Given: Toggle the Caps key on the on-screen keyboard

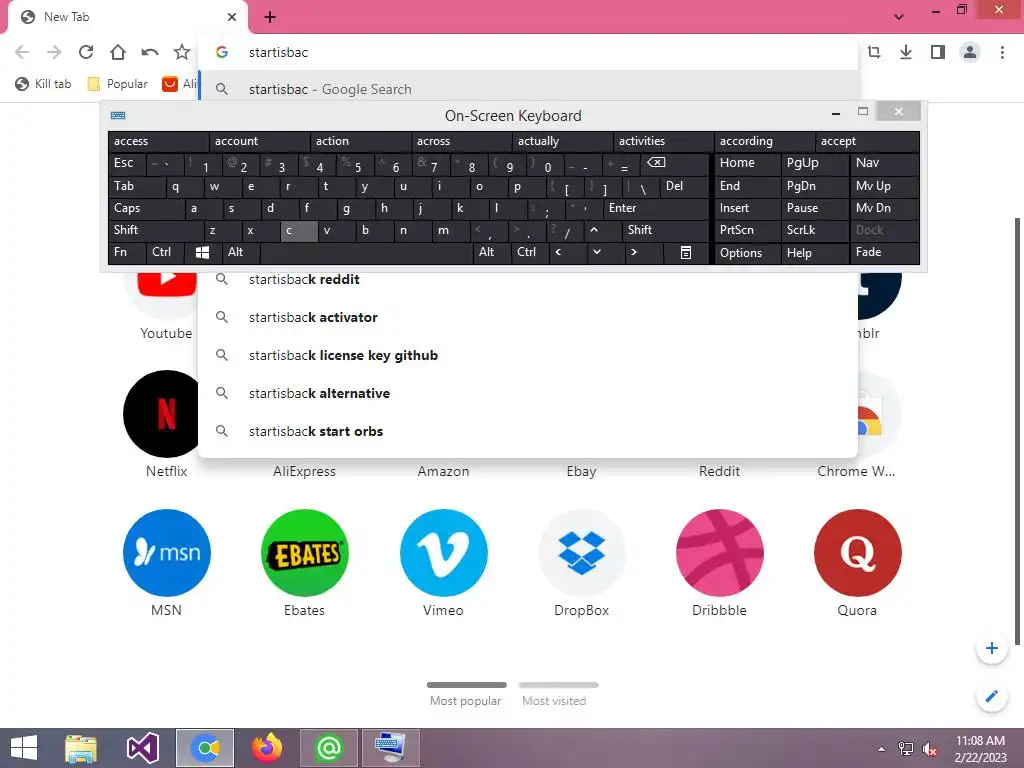Looking at the screenshot, I should point(146,208).
